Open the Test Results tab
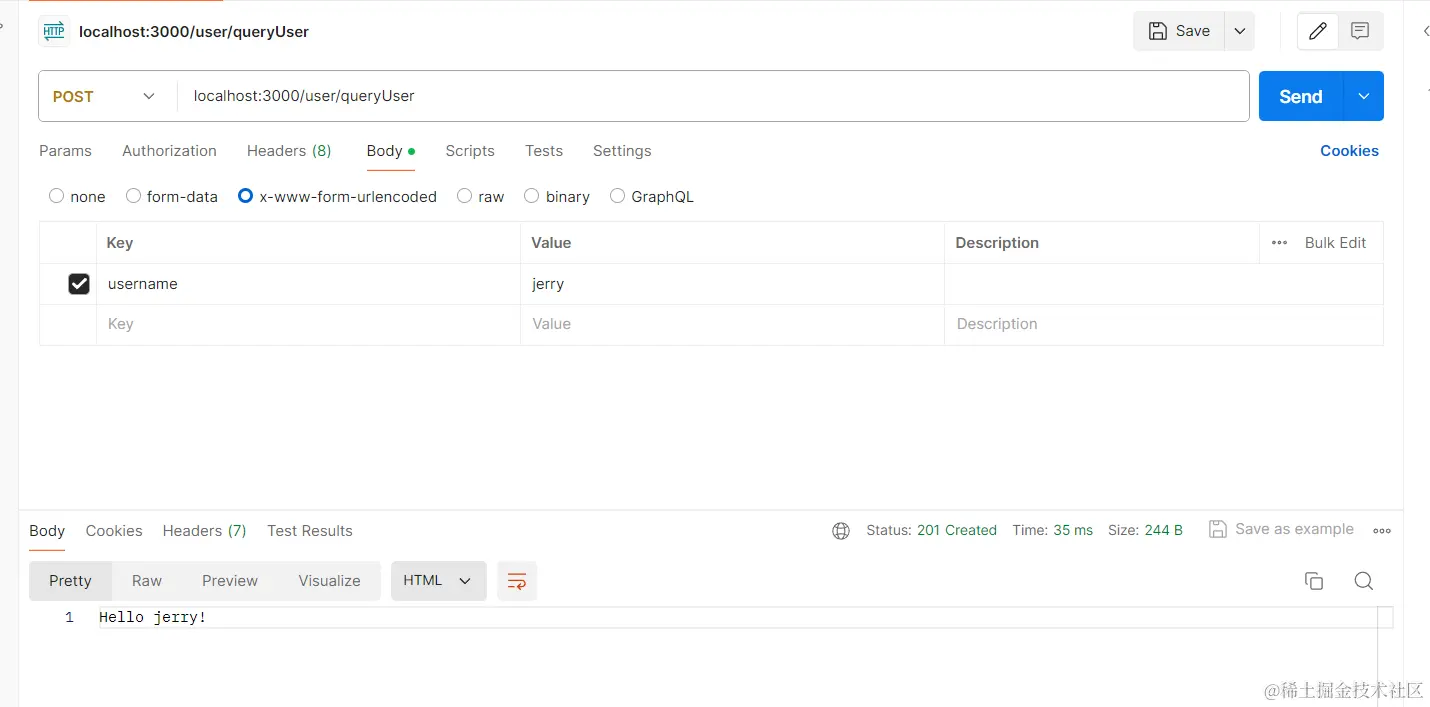Screen dimensions: 1430x707 (310, 531)
